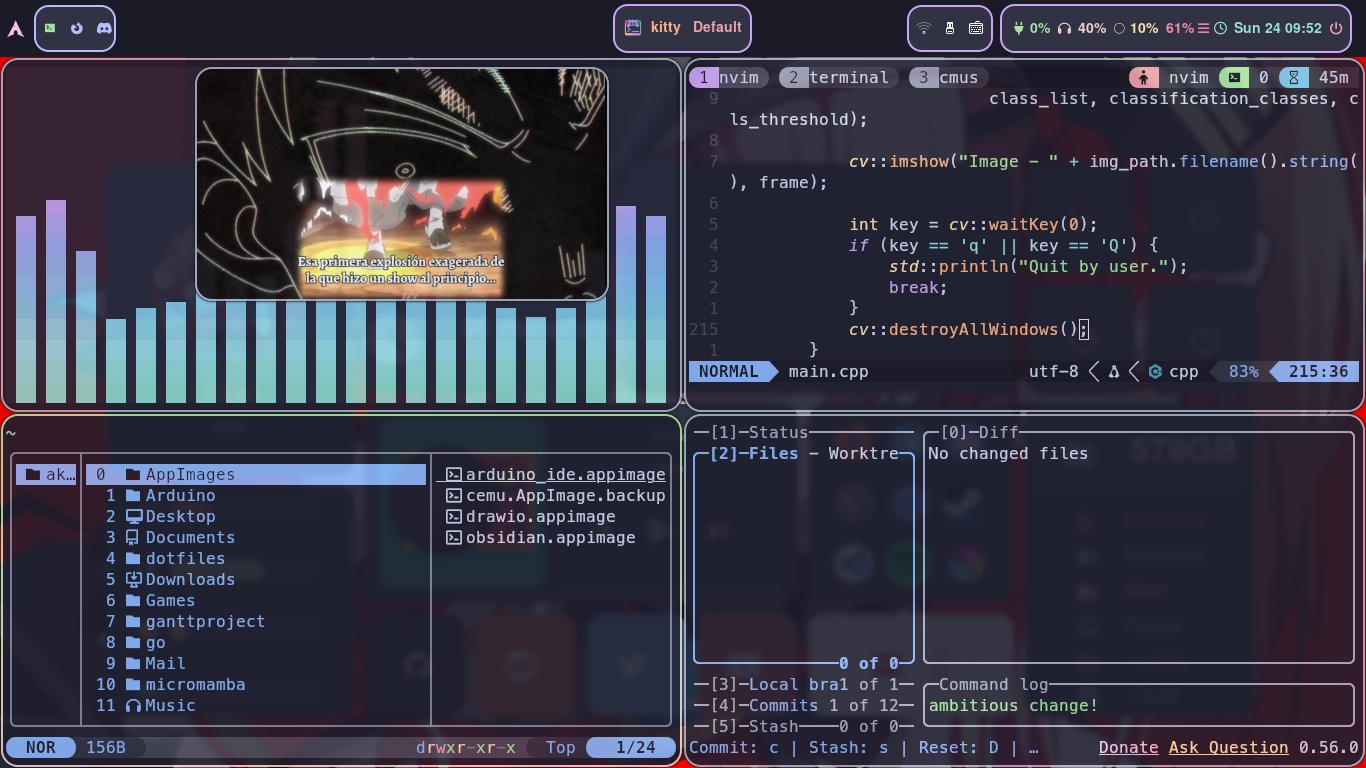Click the 'ambitious change!' command log text
The image size is (1366, 768).
[1013, 705]
